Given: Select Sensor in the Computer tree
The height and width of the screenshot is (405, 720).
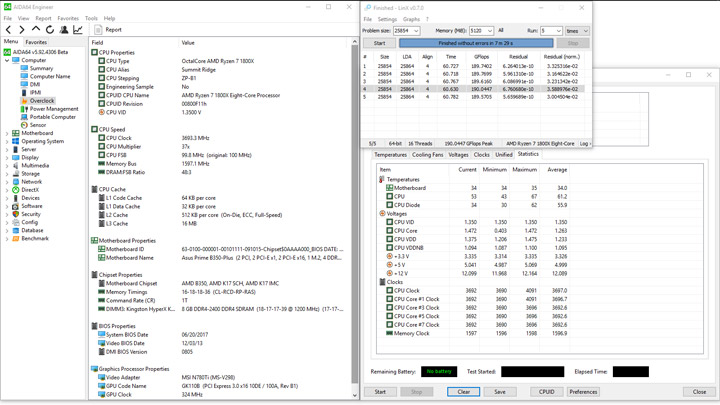Looking at the screenshot, I should coord(37,125).
